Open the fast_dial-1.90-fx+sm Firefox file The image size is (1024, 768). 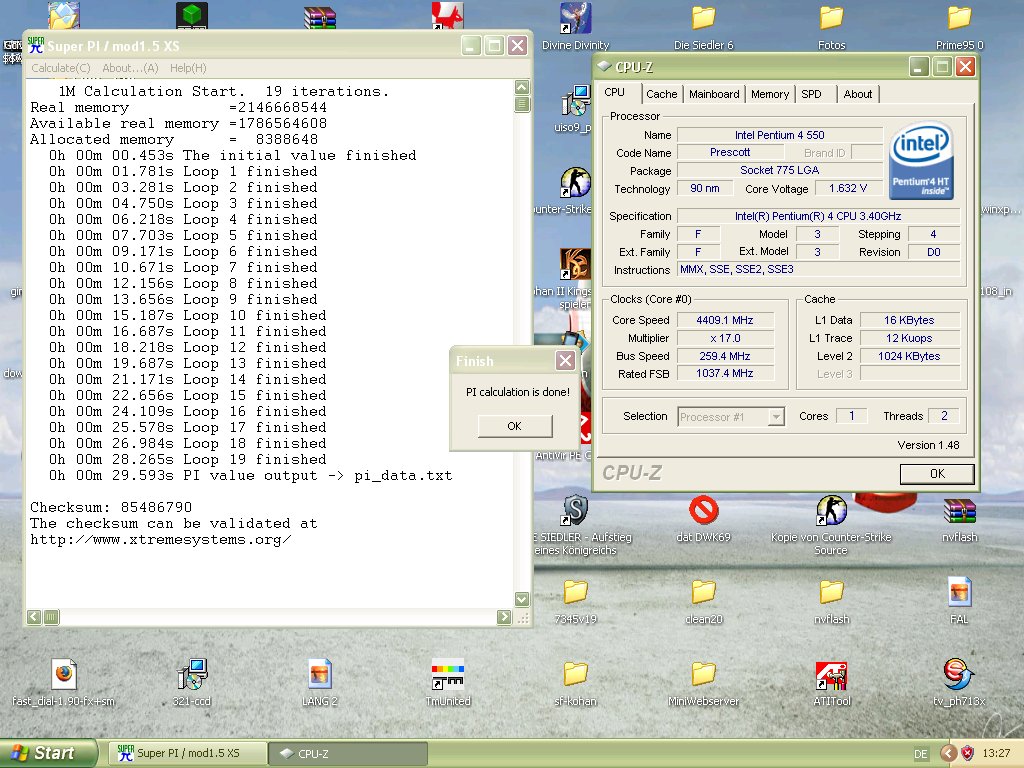coord(63,675)
